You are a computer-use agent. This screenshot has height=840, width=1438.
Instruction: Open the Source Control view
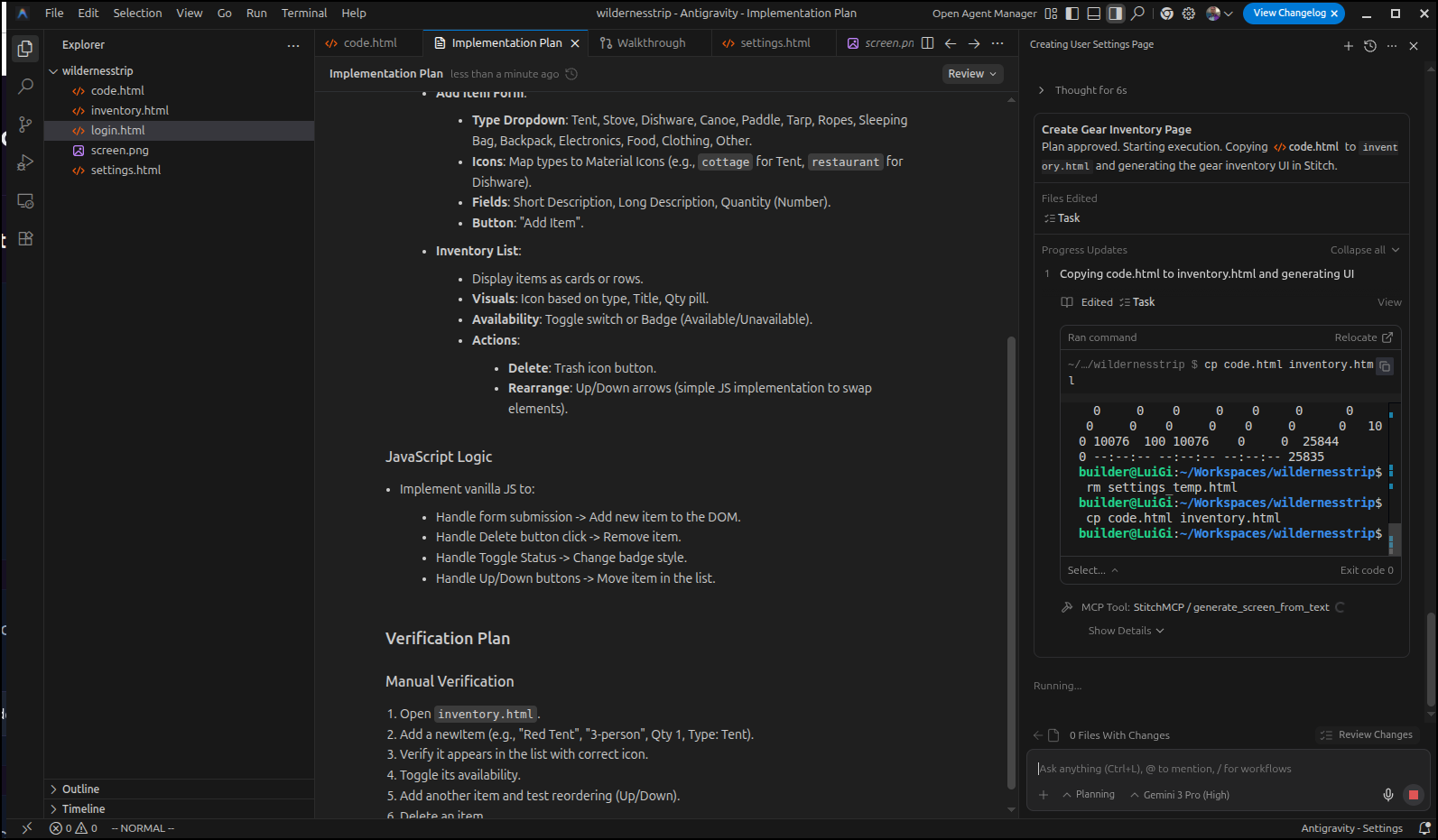click(25, 125)
